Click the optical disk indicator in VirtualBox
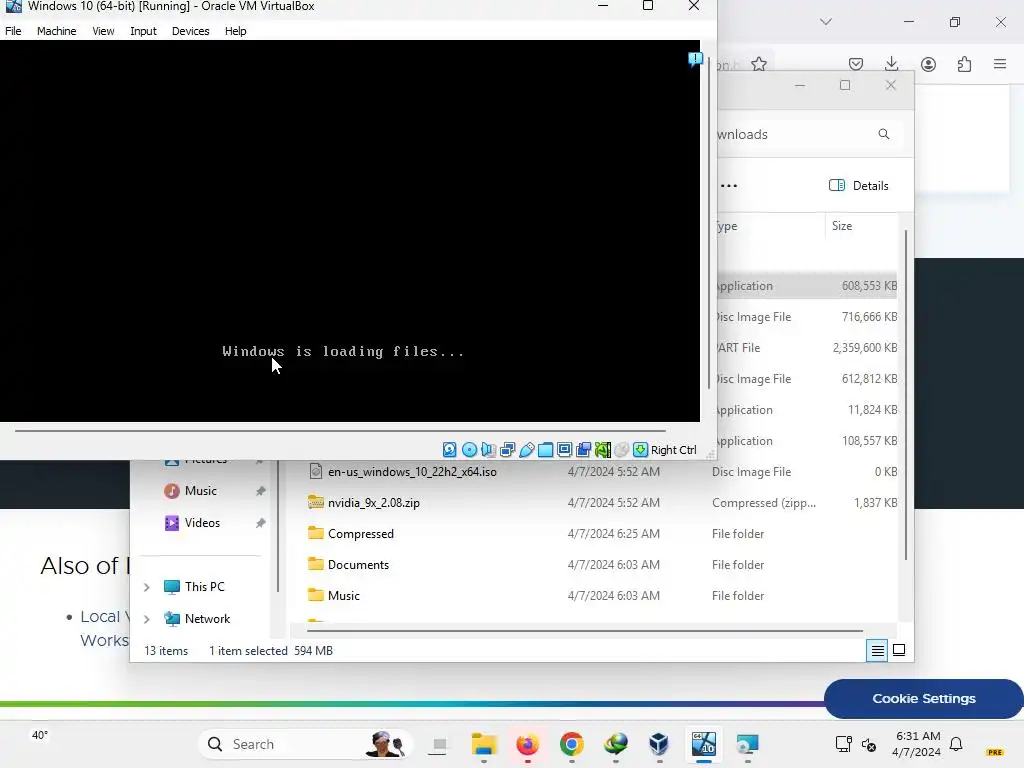 469,449
